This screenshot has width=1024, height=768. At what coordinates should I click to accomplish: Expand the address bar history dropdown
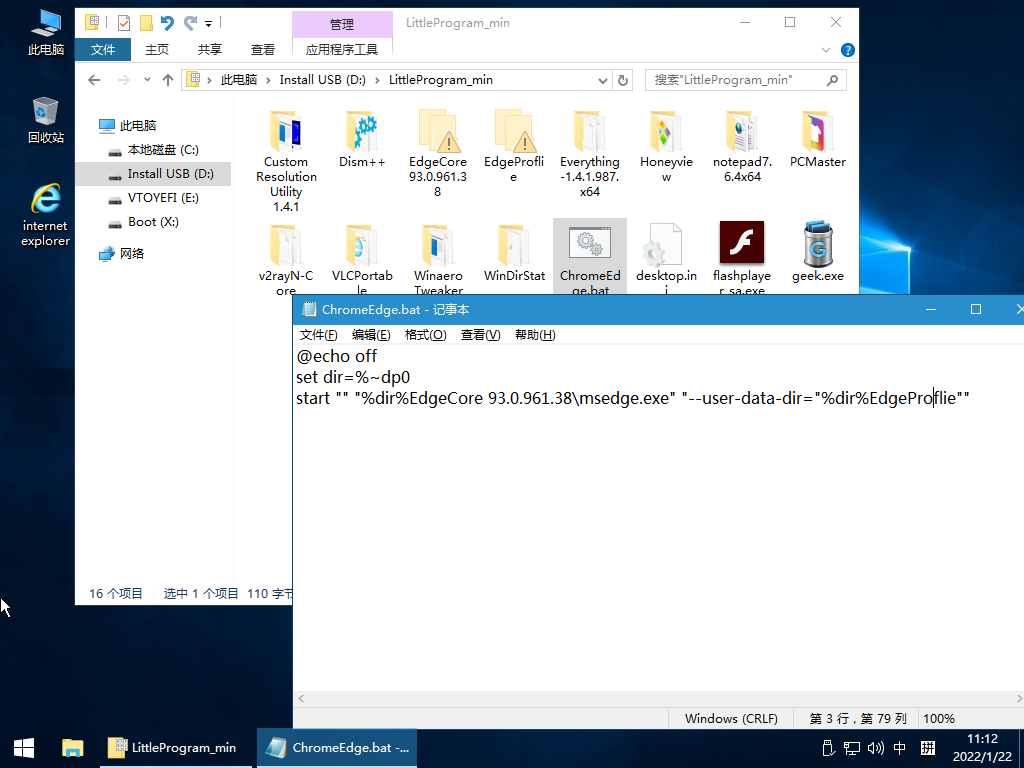click(603, 80)
